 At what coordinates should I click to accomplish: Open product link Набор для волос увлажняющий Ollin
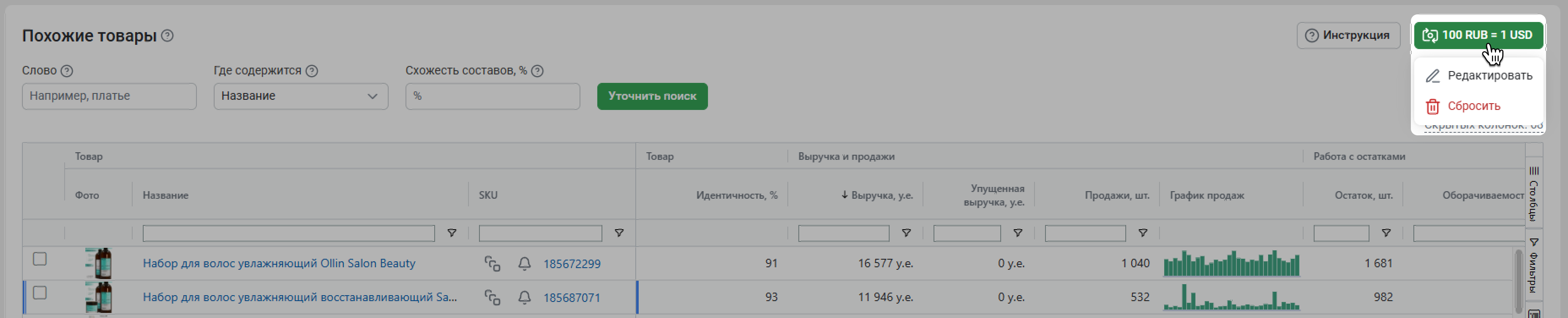[279, 264]
